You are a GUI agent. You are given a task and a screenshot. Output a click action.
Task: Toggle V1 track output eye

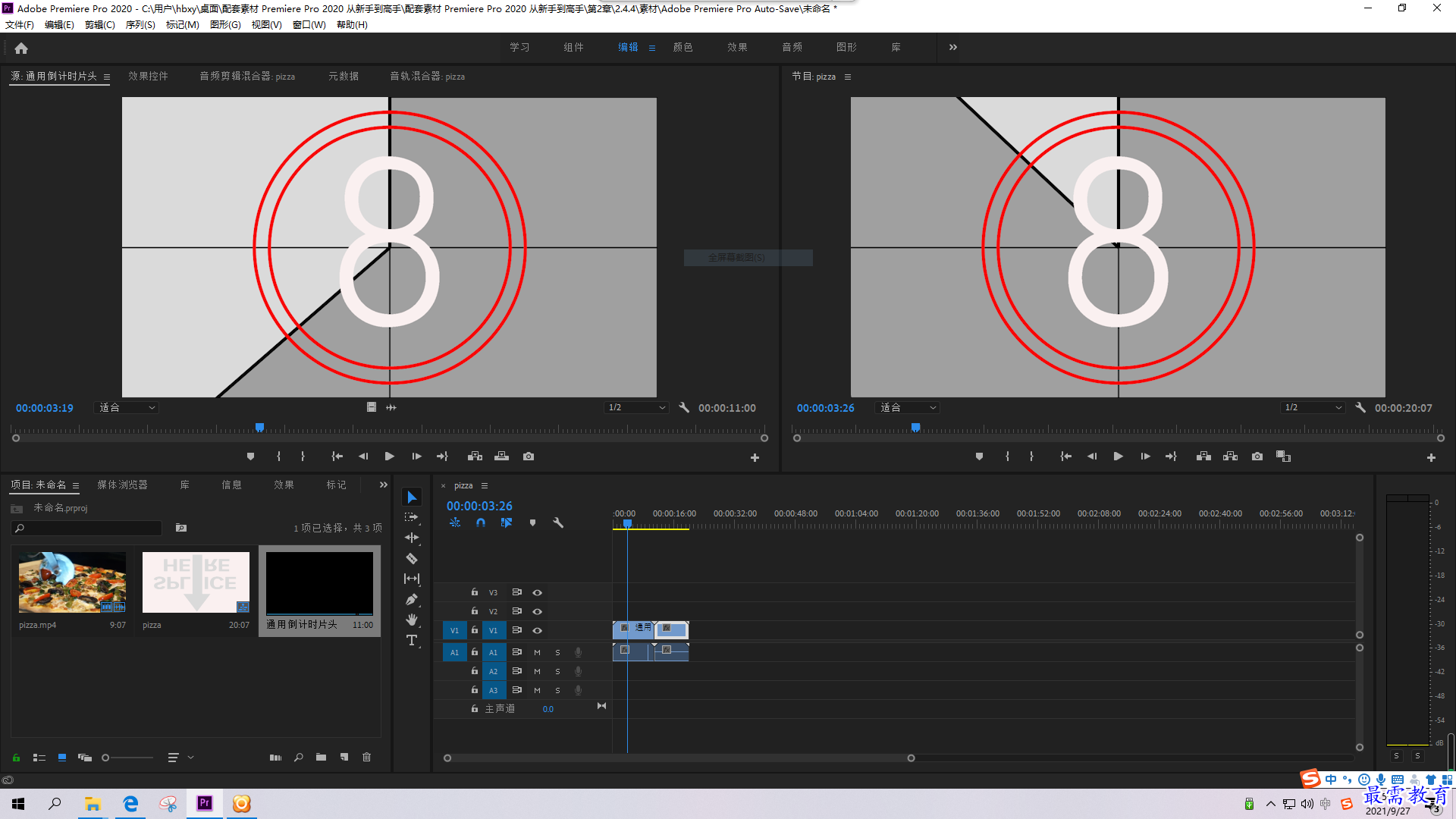tap(538, 630)
